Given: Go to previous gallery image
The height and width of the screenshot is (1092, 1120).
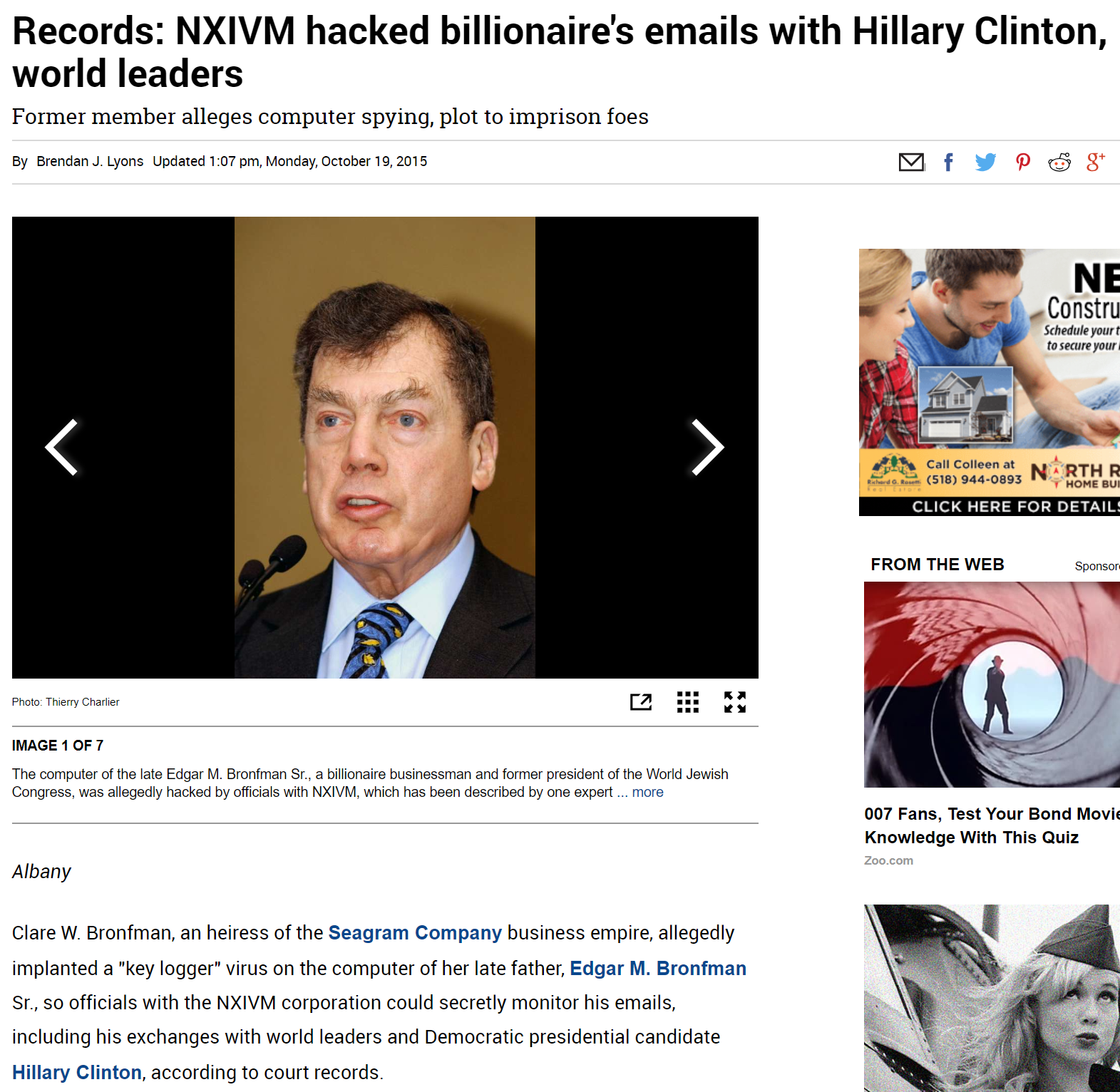Looking at the screenshot, I should click(x=62, y=447).
